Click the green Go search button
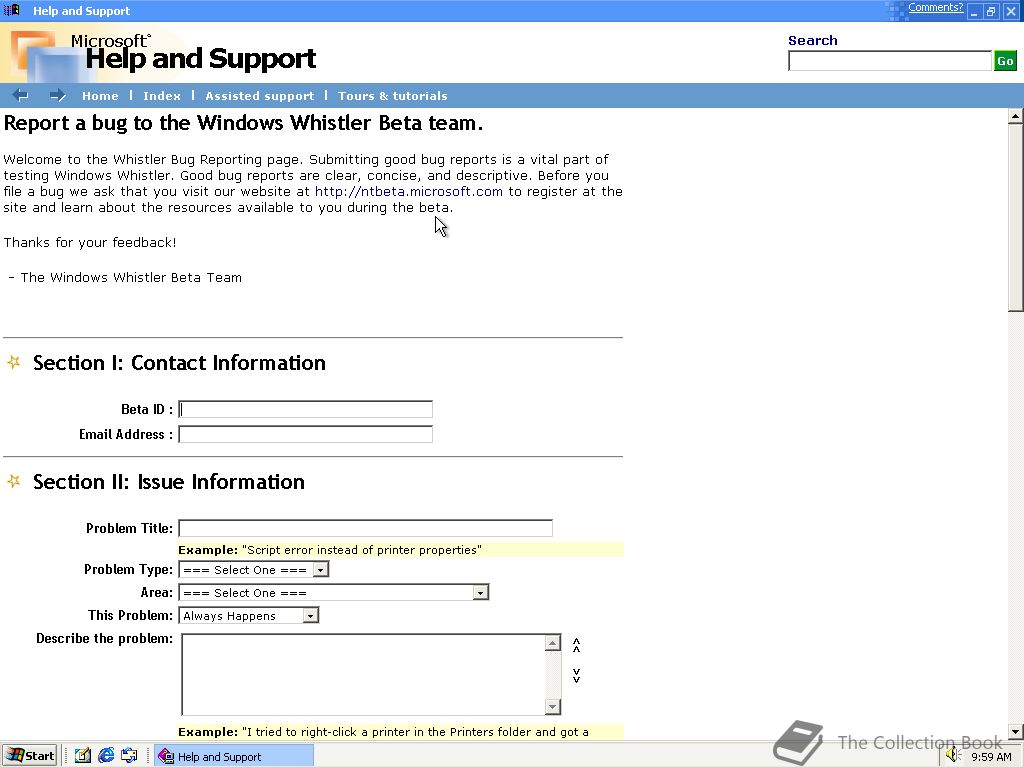1024x768 pixels. pyautogui.click(x=1005, y=61)
